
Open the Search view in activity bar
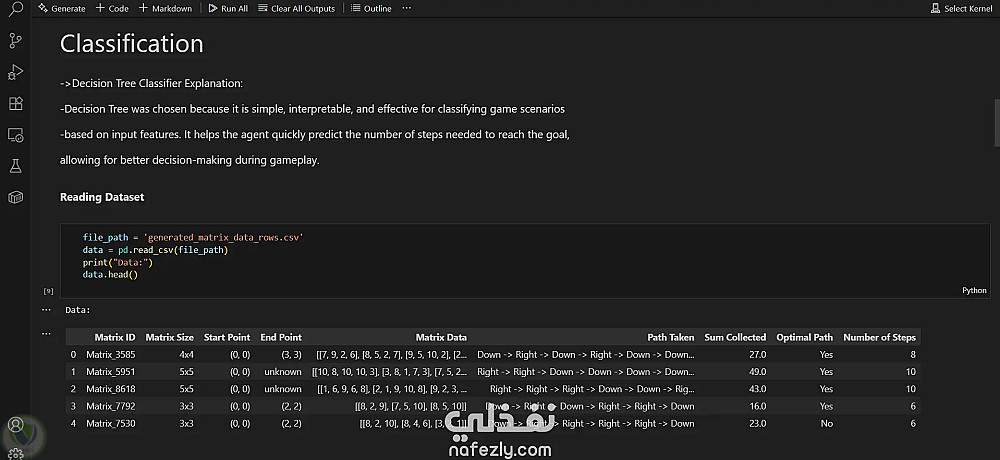(15, 8)
